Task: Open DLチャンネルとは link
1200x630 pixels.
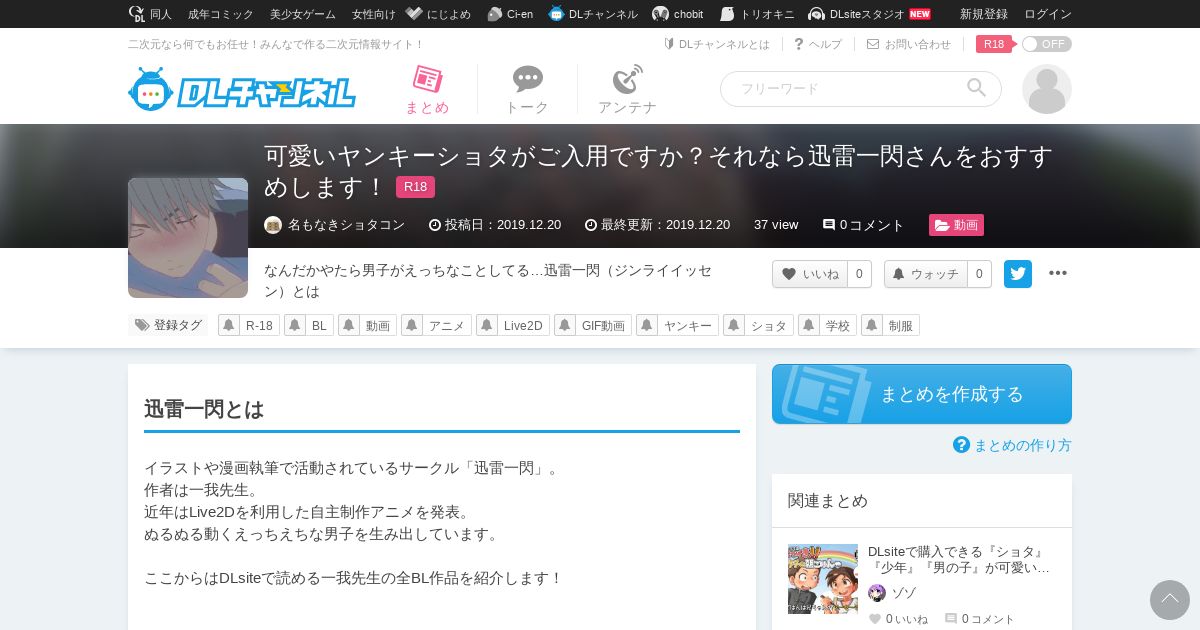Action: (717, 44)
